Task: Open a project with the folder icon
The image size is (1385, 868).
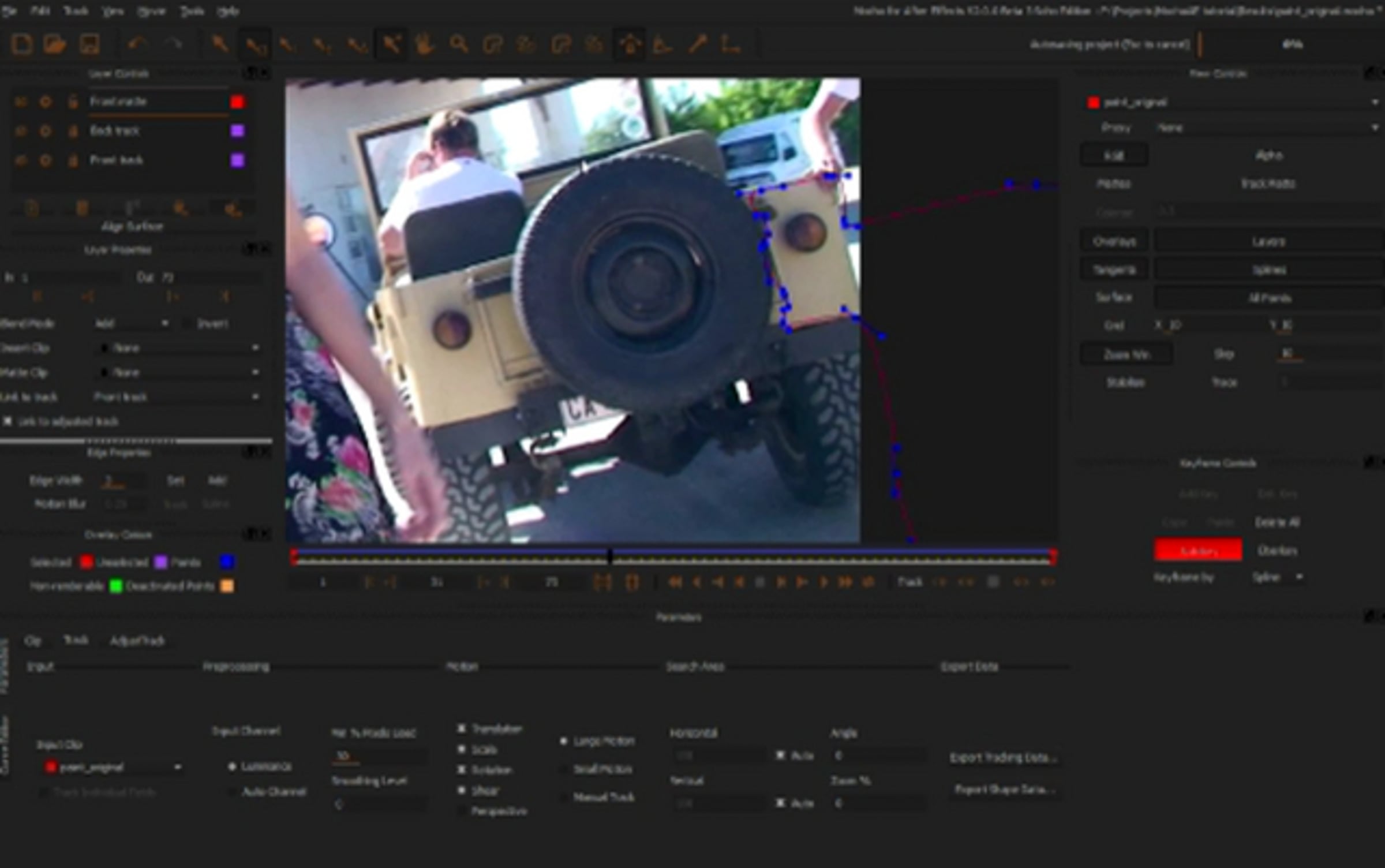Action: [x=55, y=44]
